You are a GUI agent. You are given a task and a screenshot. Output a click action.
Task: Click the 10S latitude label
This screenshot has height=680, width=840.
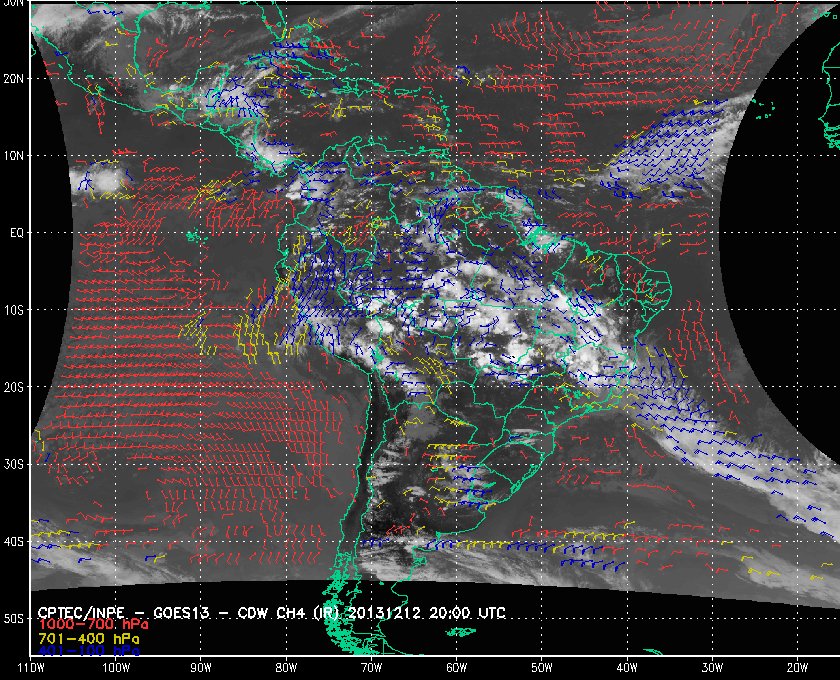13,310
